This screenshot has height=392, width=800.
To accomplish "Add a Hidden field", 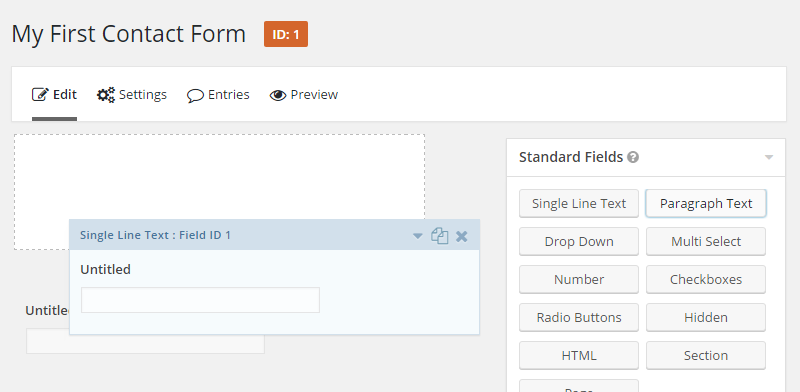I will (x=706, y=317).
